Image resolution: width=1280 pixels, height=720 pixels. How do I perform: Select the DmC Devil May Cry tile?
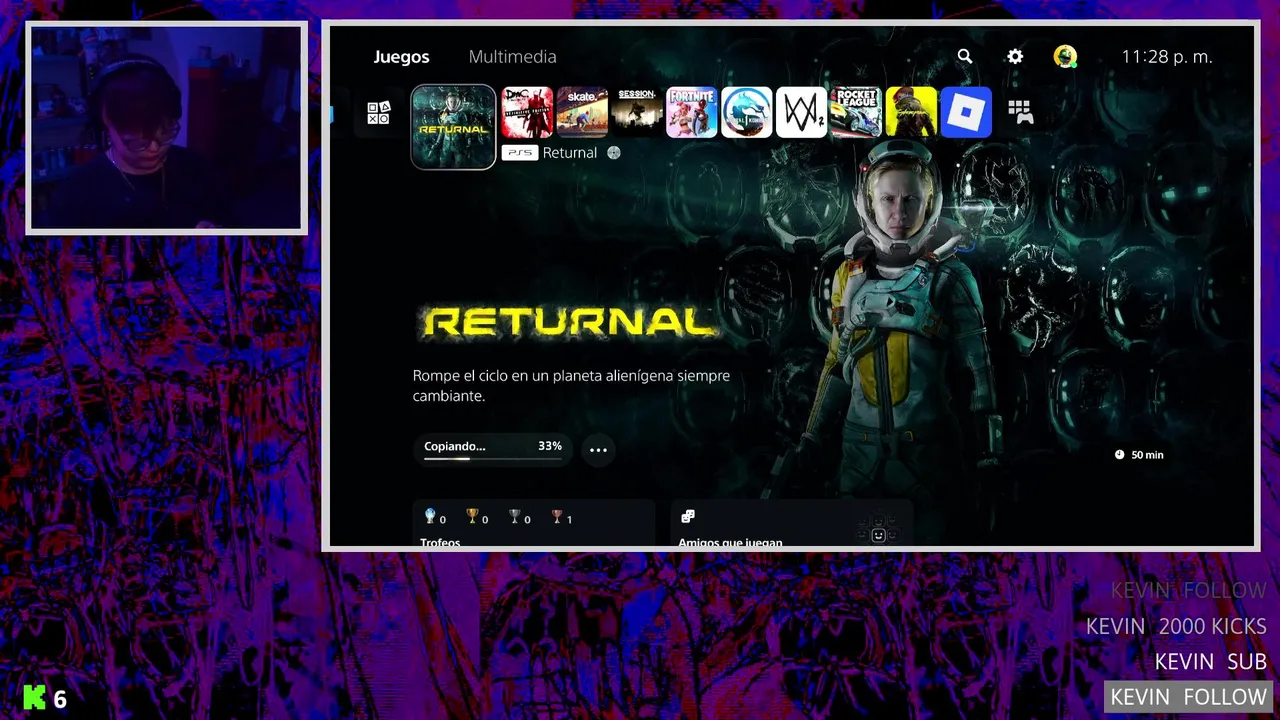point(527,112)
